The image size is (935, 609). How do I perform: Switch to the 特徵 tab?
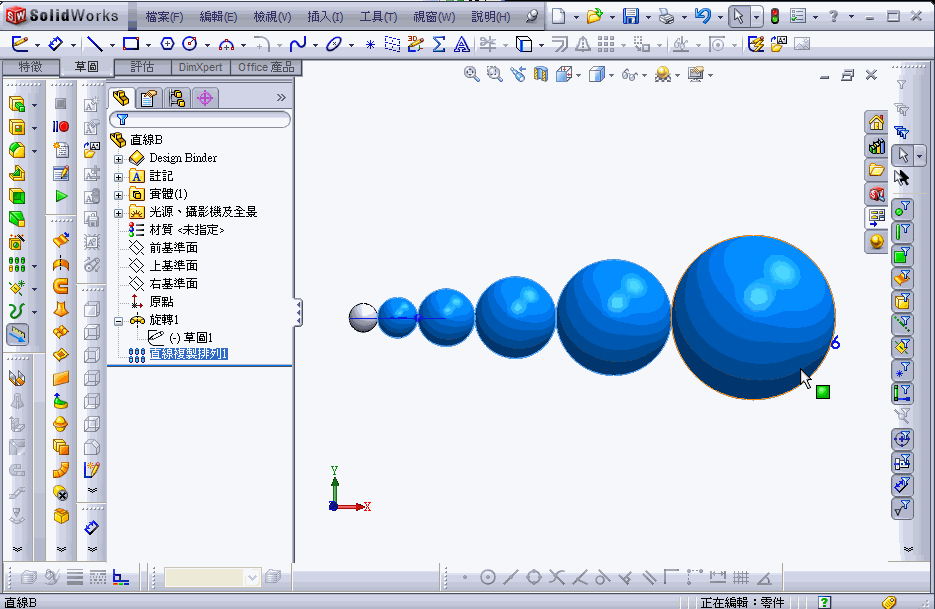[30, 67]
